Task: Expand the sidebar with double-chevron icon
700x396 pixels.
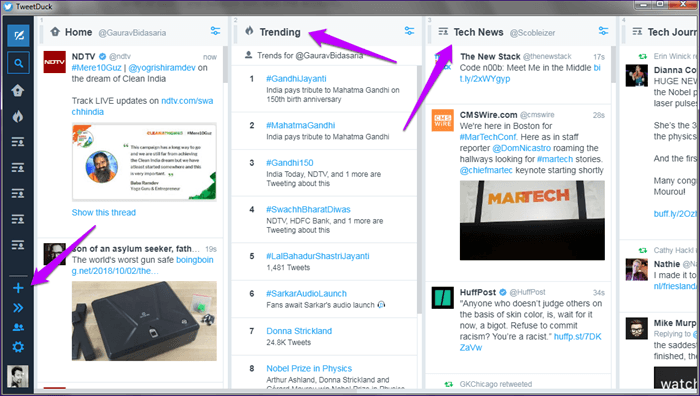Action: 18,308
